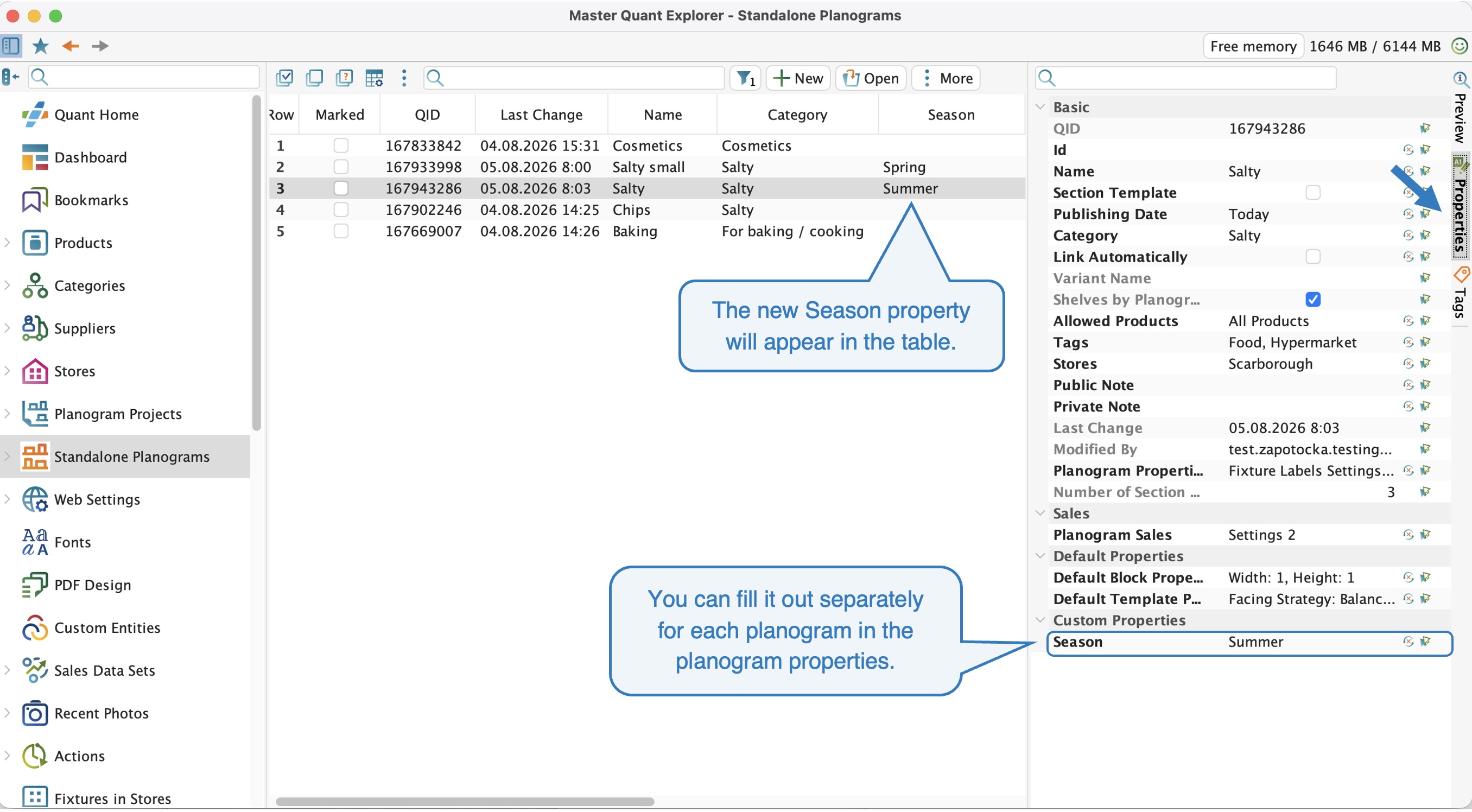This screenshot has height=812, width=1472.
Task: Expand the Categories tree node
Action: [8, 285]
